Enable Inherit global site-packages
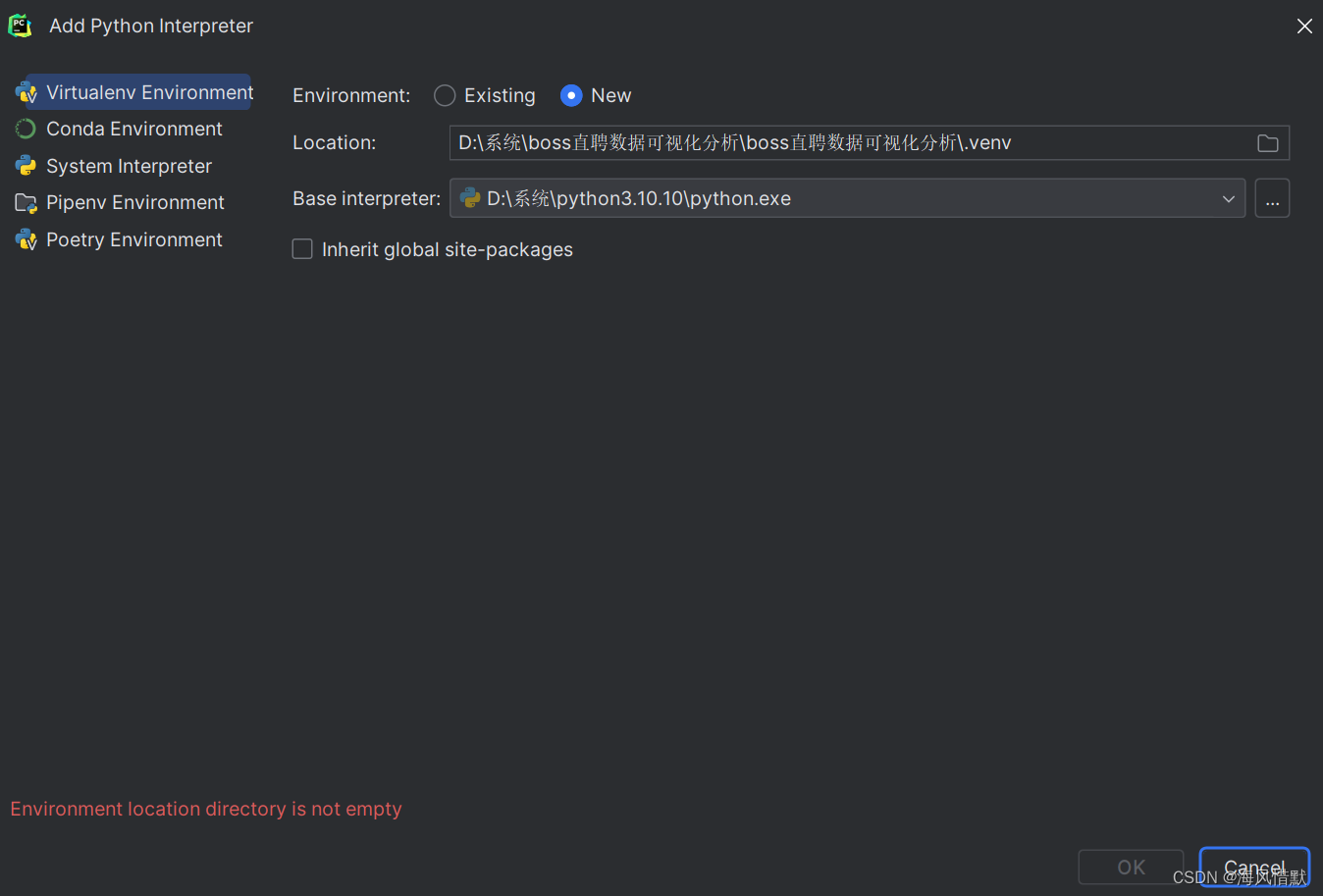Image resolution: width=1323 pixels, height=896 pixels. pyautogui.click(x=302, y=248)
